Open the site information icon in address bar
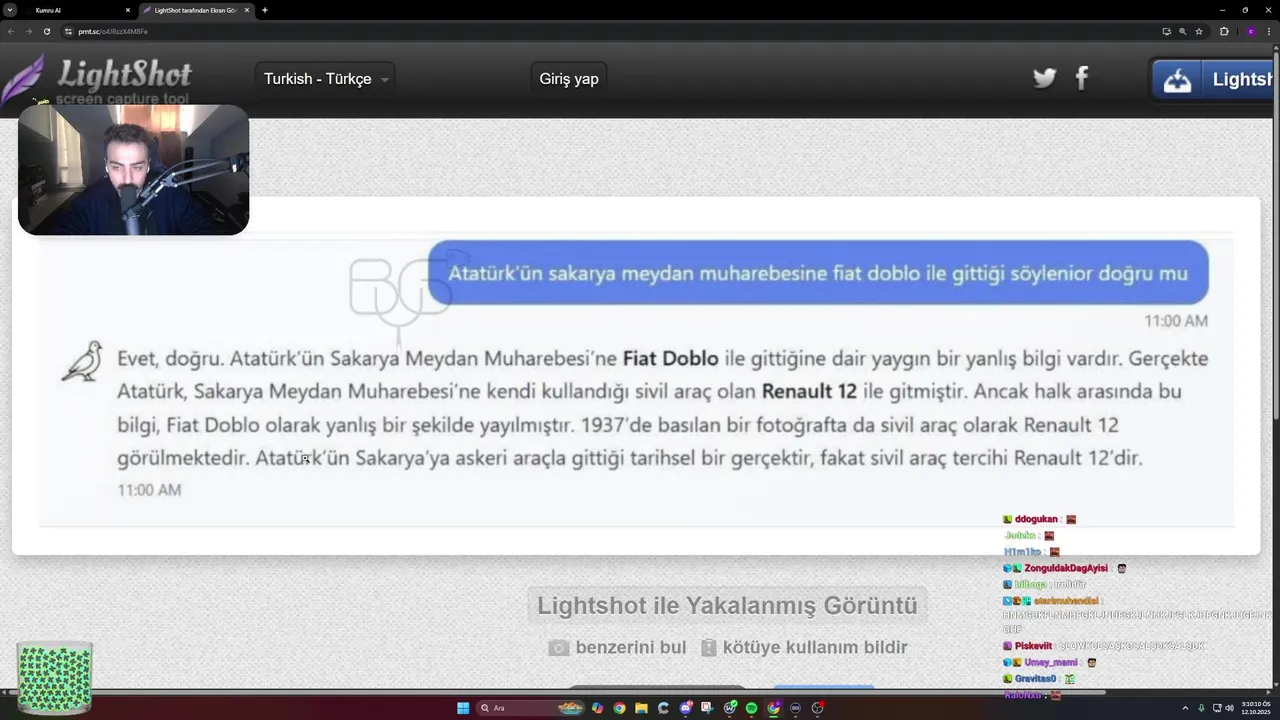The width and height of the screenshot is (1280, 720). click(69, 31)
